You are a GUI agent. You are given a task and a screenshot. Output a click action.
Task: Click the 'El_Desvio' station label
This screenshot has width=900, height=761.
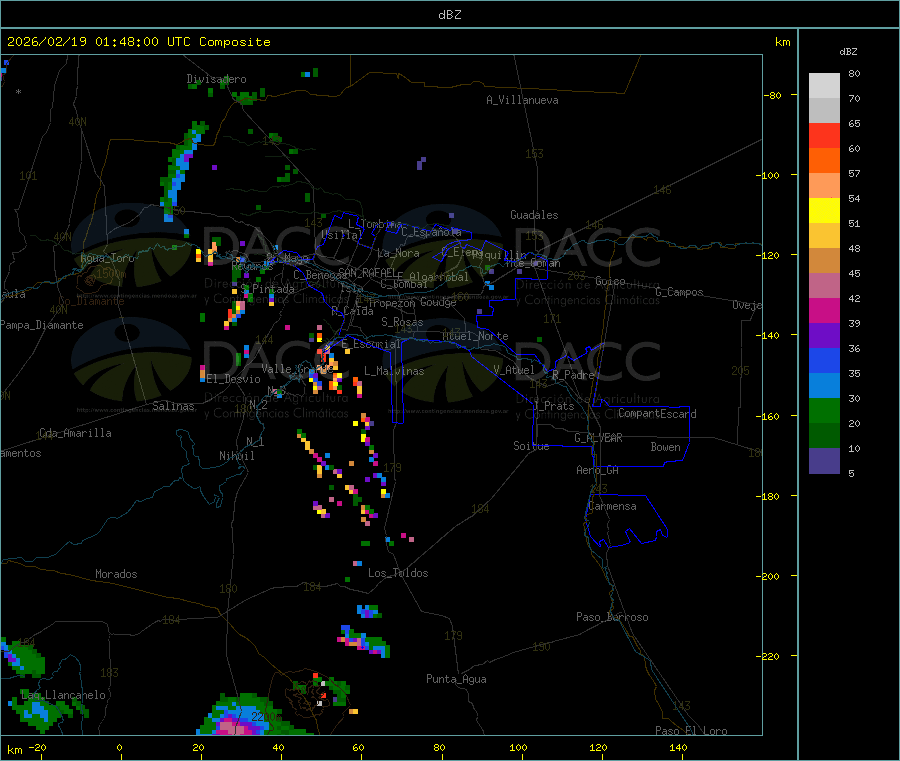pos(233,379)
